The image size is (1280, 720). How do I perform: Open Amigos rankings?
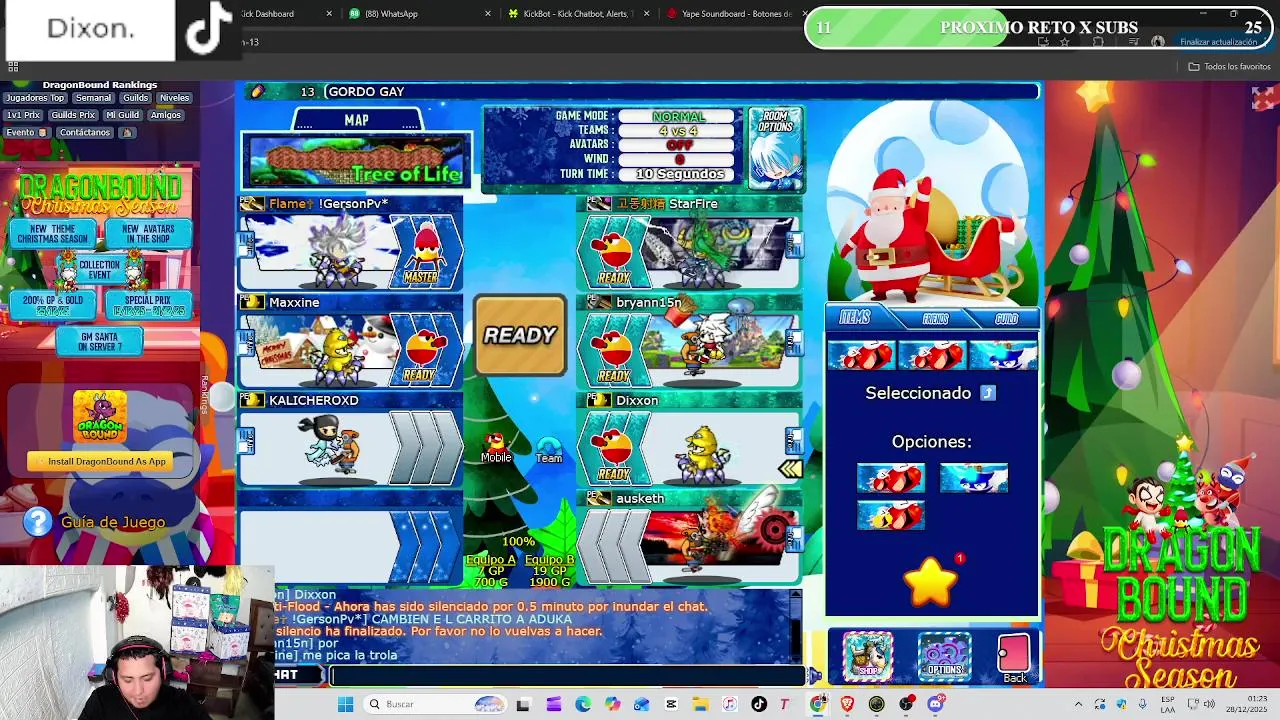click(x=166, y=115)
